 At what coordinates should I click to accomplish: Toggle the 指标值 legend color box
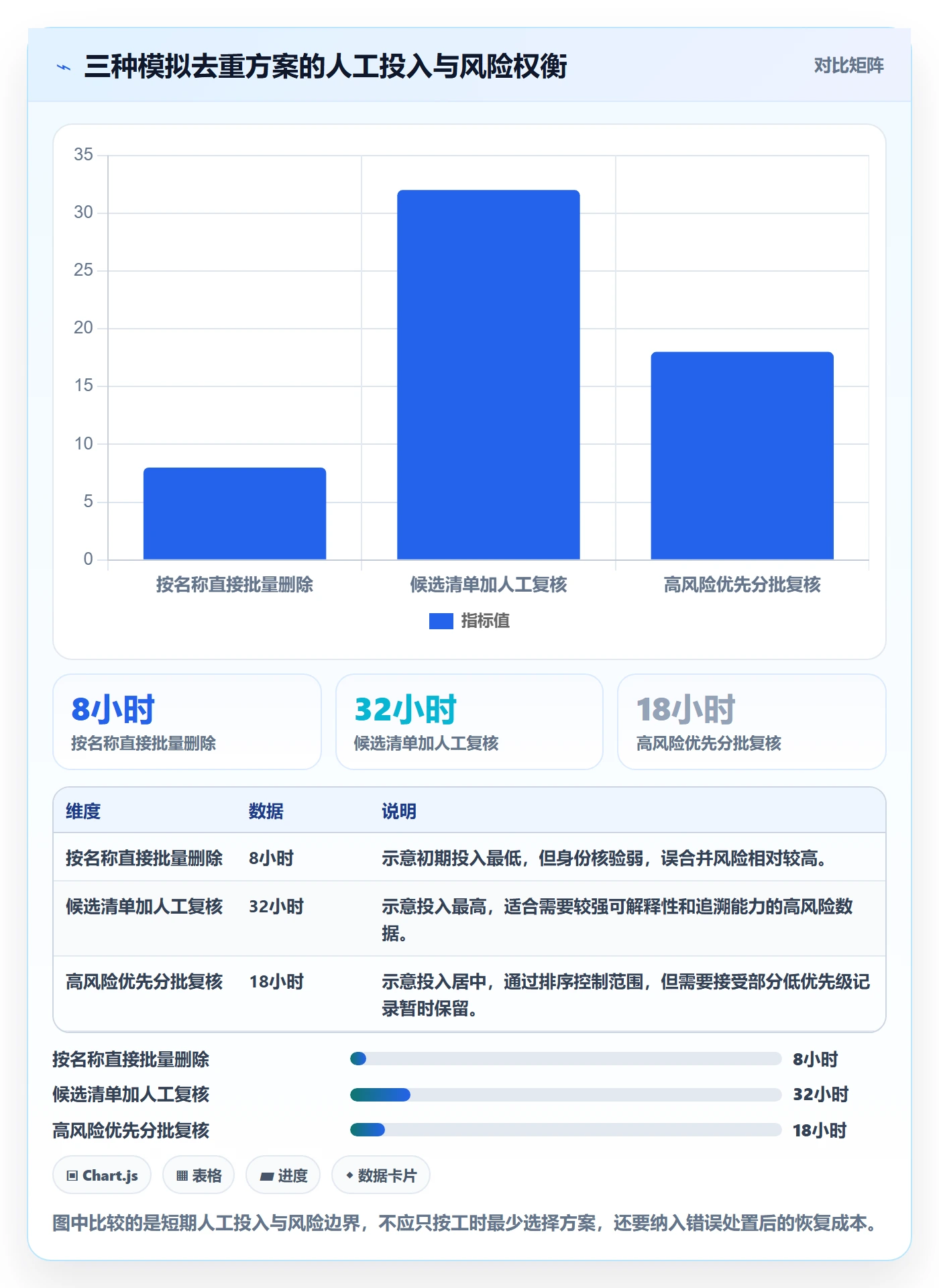tap(441, 621)
